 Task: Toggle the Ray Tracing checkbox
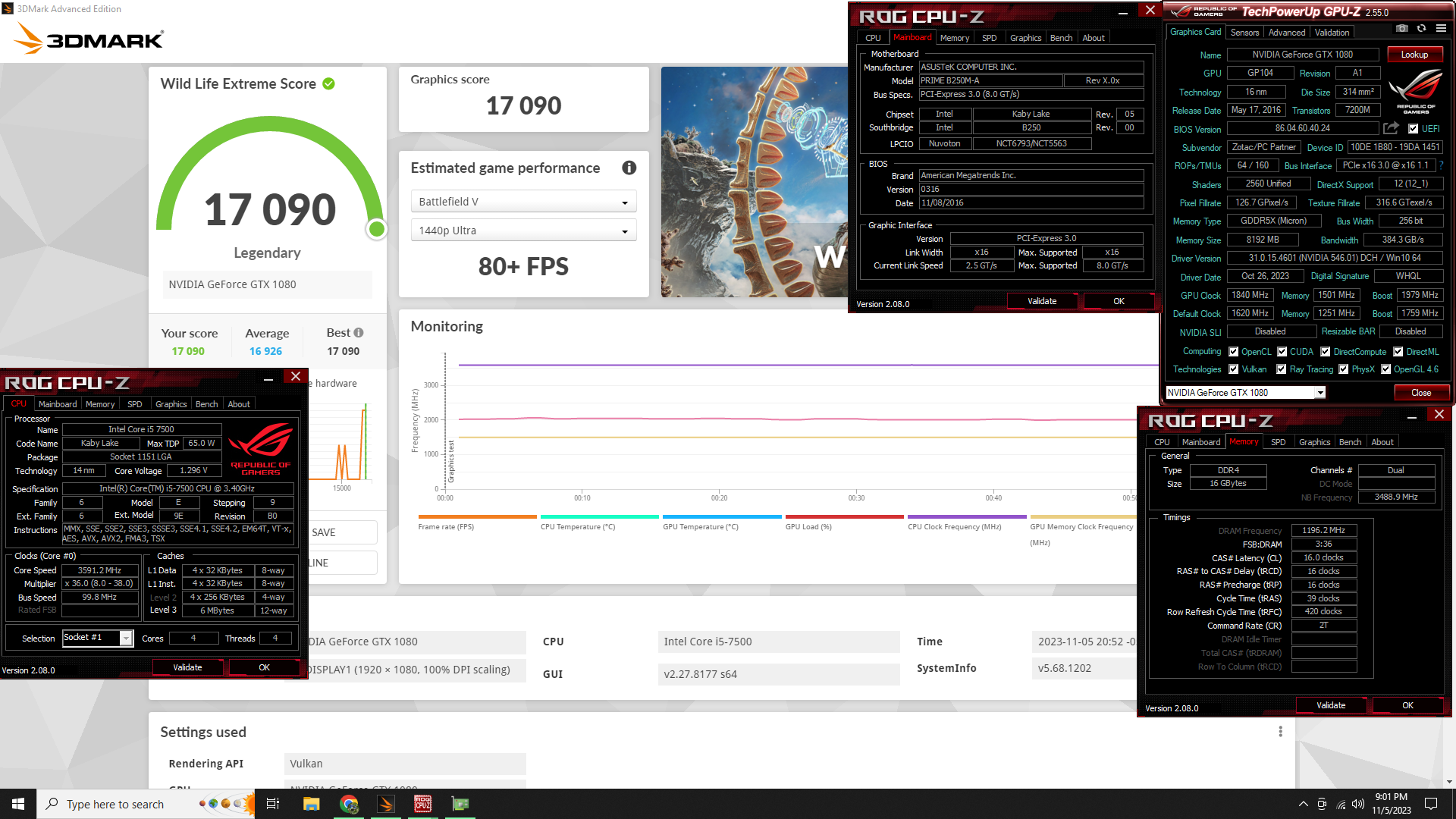[x=1282, y=369]
